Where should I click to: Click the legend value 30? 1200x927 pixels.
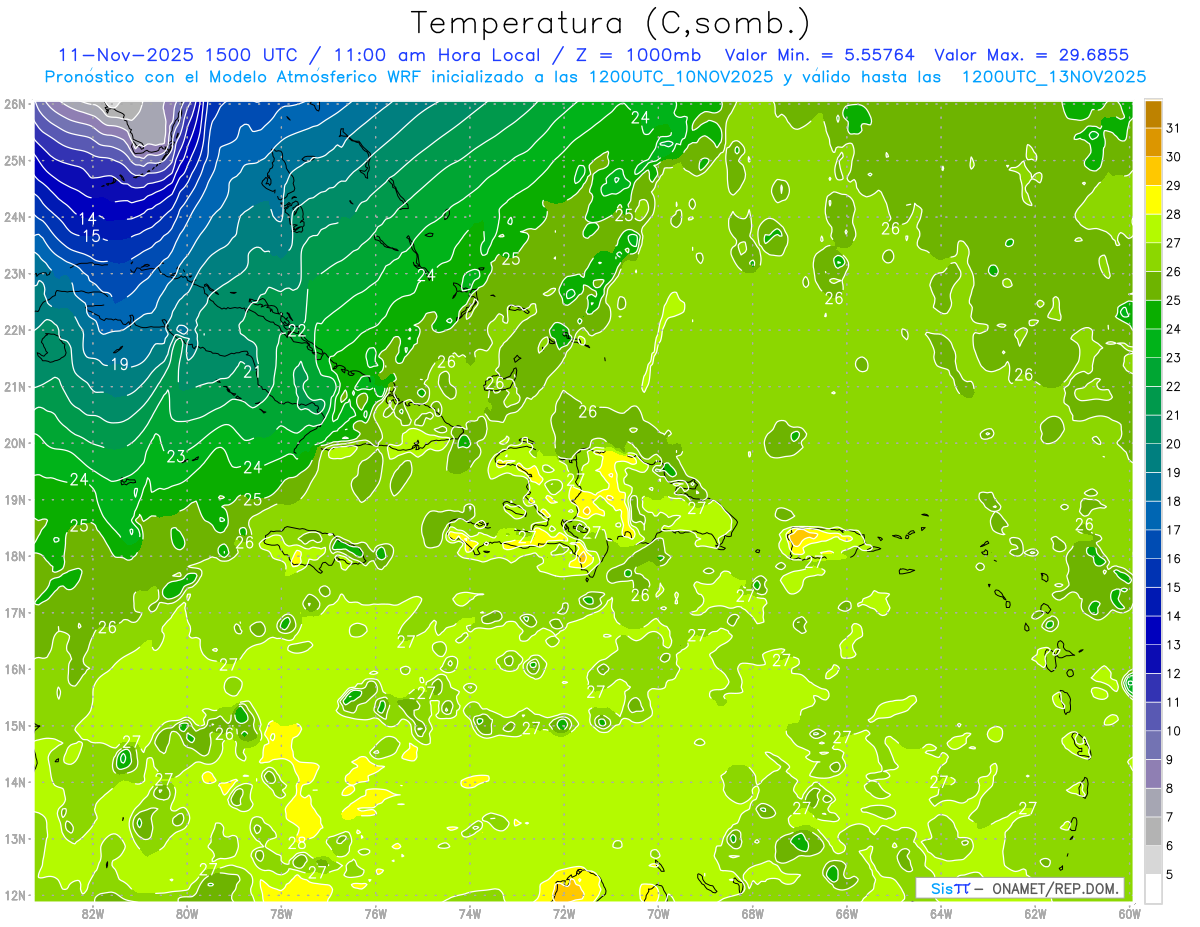[x=1174, y=157]
